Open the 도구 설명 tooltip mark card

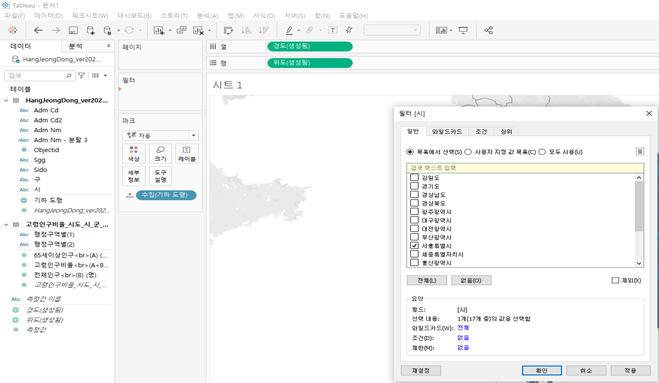pos(160,176)
